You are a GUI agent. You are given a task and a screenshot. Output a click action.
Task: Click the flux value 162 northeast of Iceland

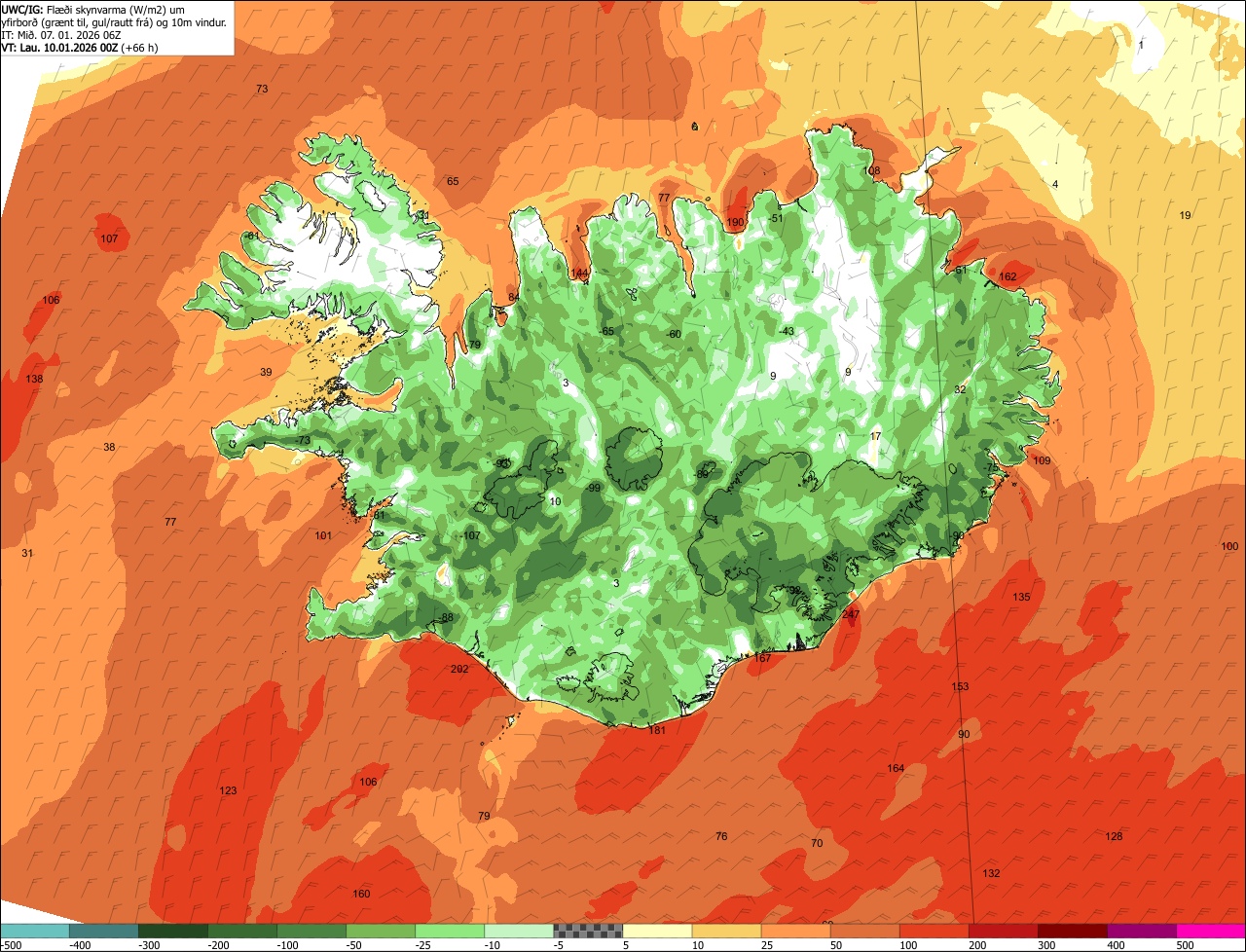[1008, 276]
